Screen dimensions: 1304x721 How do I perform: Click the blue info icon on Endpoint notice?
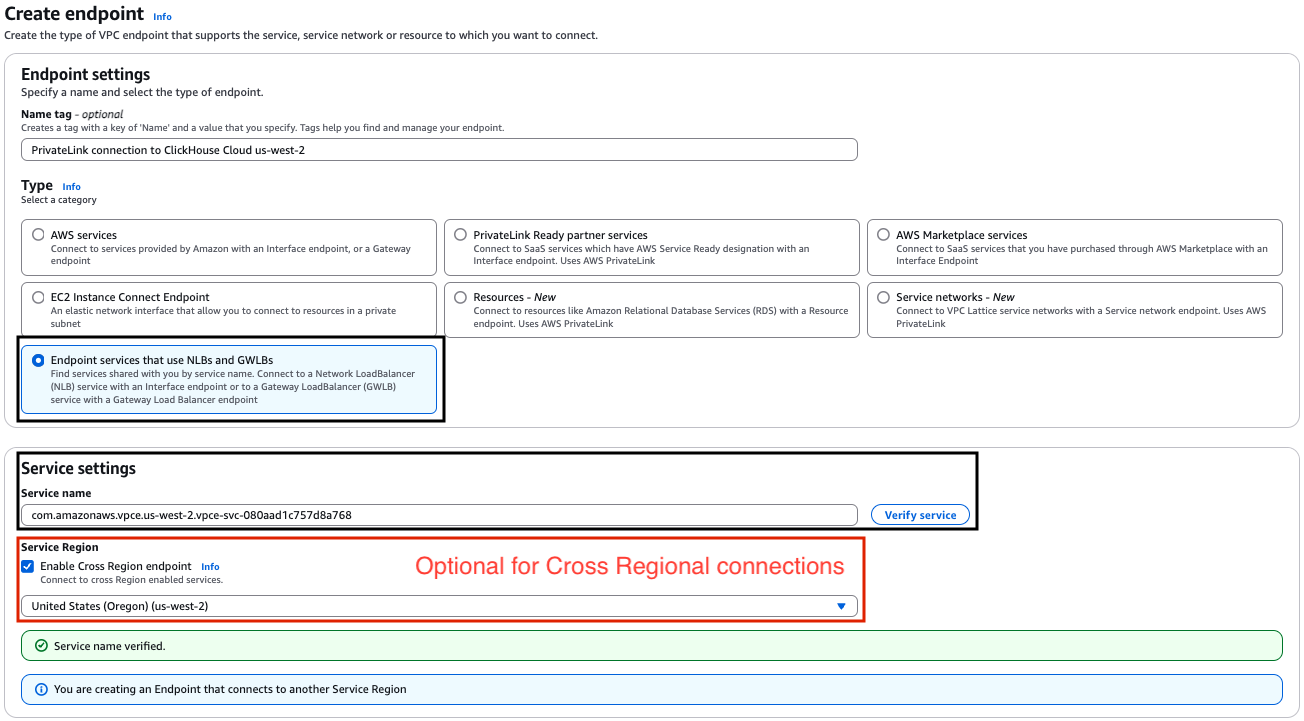pyautogui.click(x=39, y=689)
